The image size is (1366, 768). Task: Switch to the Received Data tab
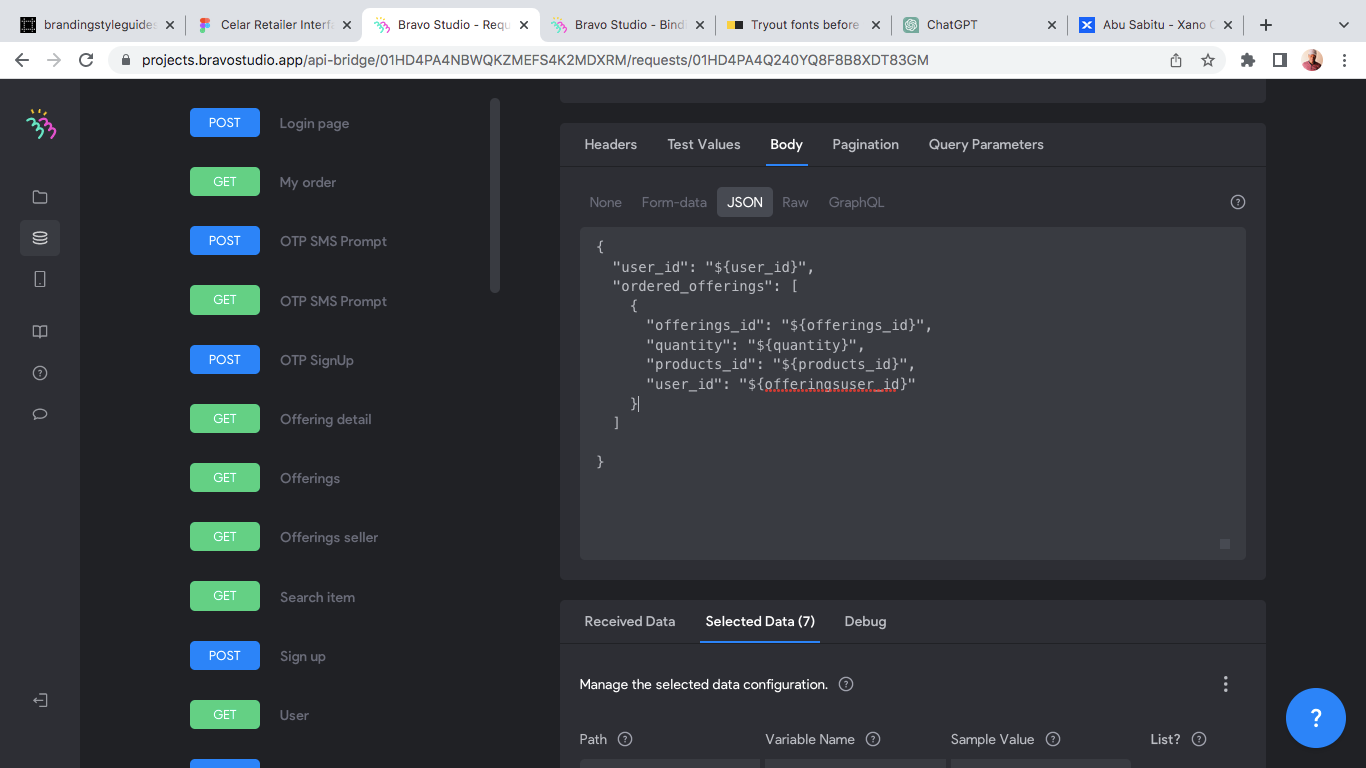[630, 621]
